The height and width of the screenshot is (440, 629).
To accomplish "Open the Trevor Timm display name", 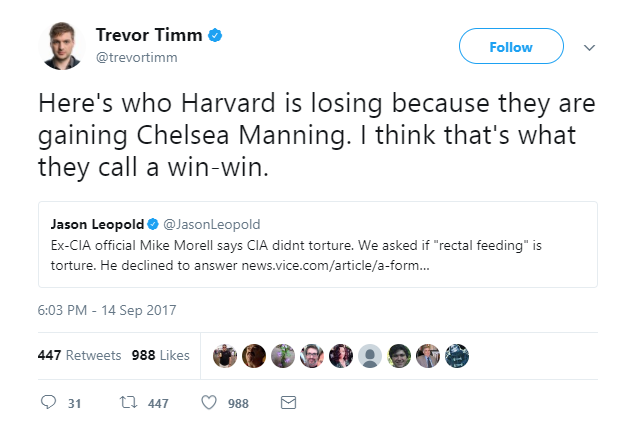I will (x=149, y=35).
